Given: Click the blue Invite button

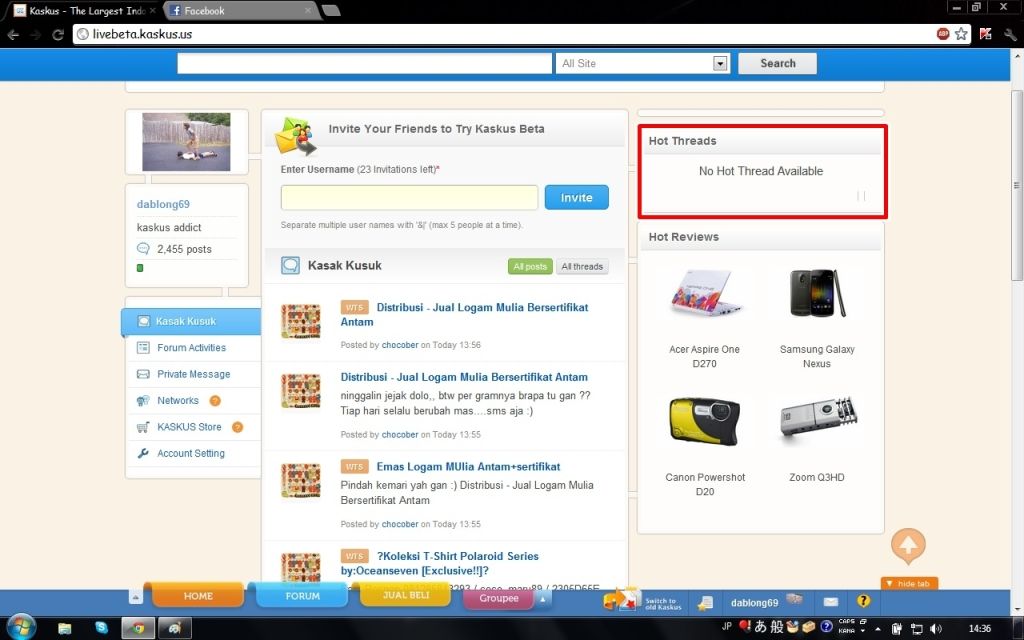Looking at the screenshot, I should [x=577, y=197].
